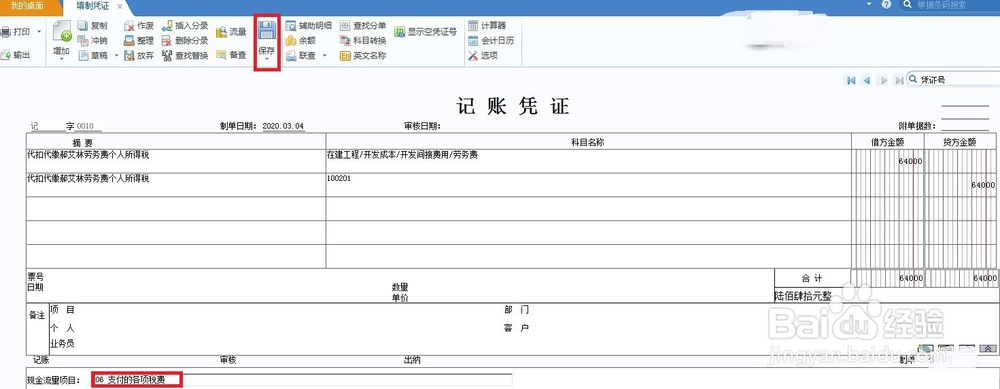
Task: Click 删除分录 delete entry
Action: point(185,40)
